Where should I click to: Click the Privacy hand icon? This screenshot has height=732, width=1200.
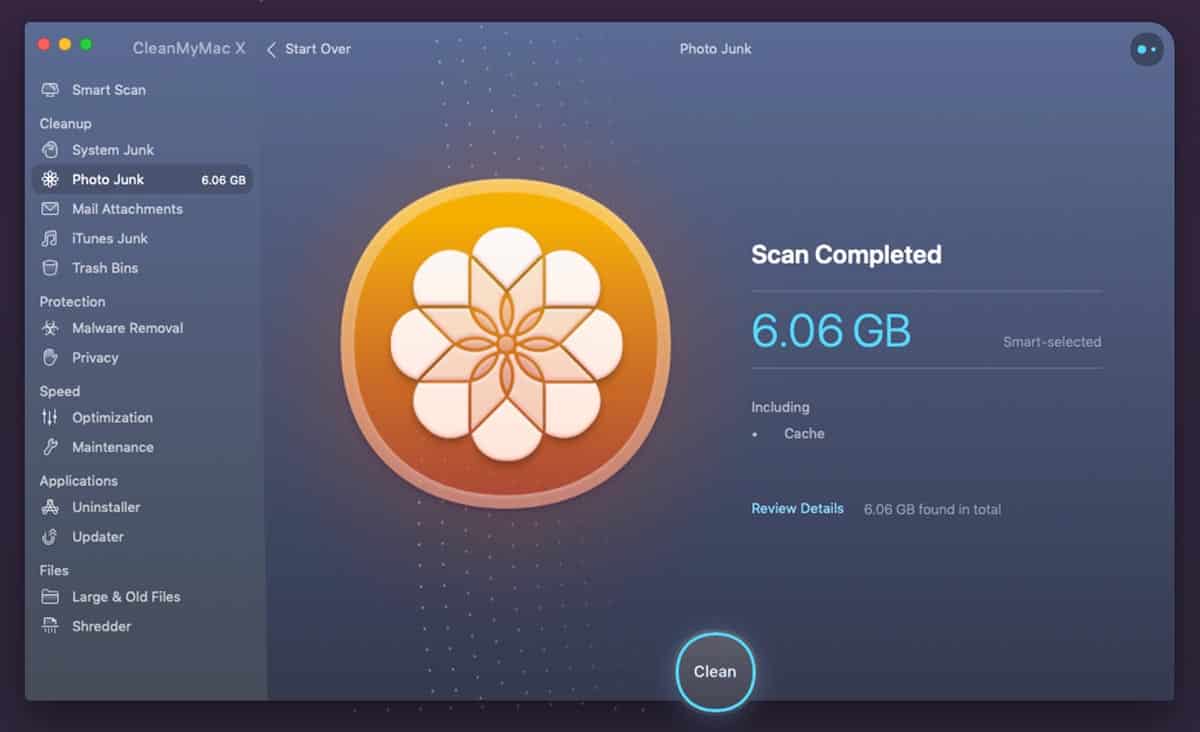click(50, 358)
